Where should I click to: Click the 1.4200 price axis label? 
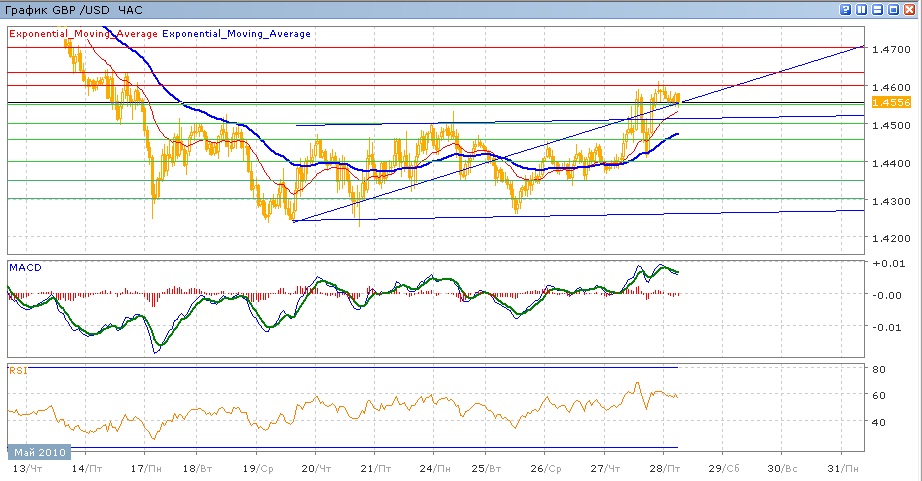tap(890, 239)
